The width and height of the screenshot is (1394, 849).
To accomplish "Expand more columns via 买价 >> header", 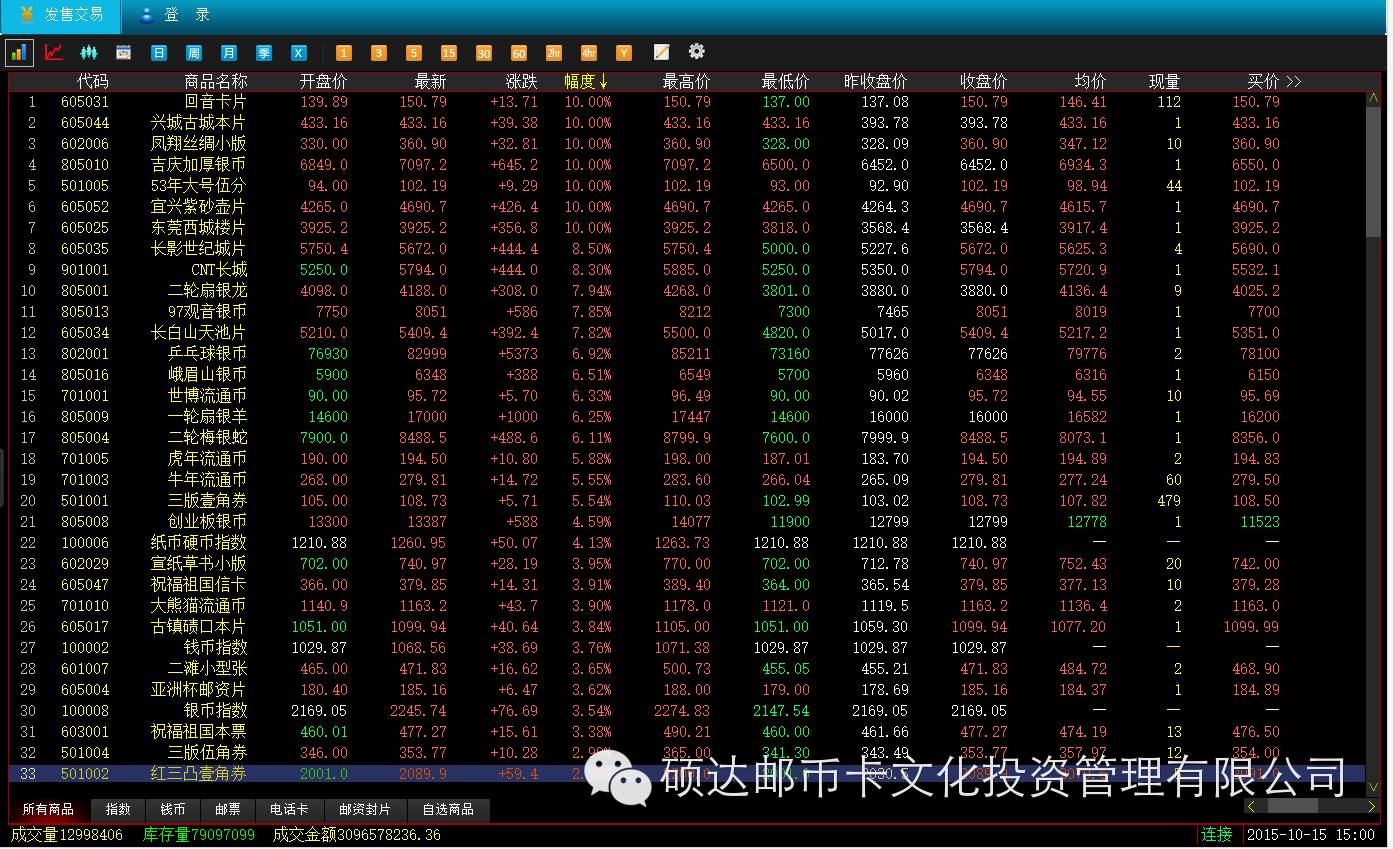I will [x=1274, y=81].
